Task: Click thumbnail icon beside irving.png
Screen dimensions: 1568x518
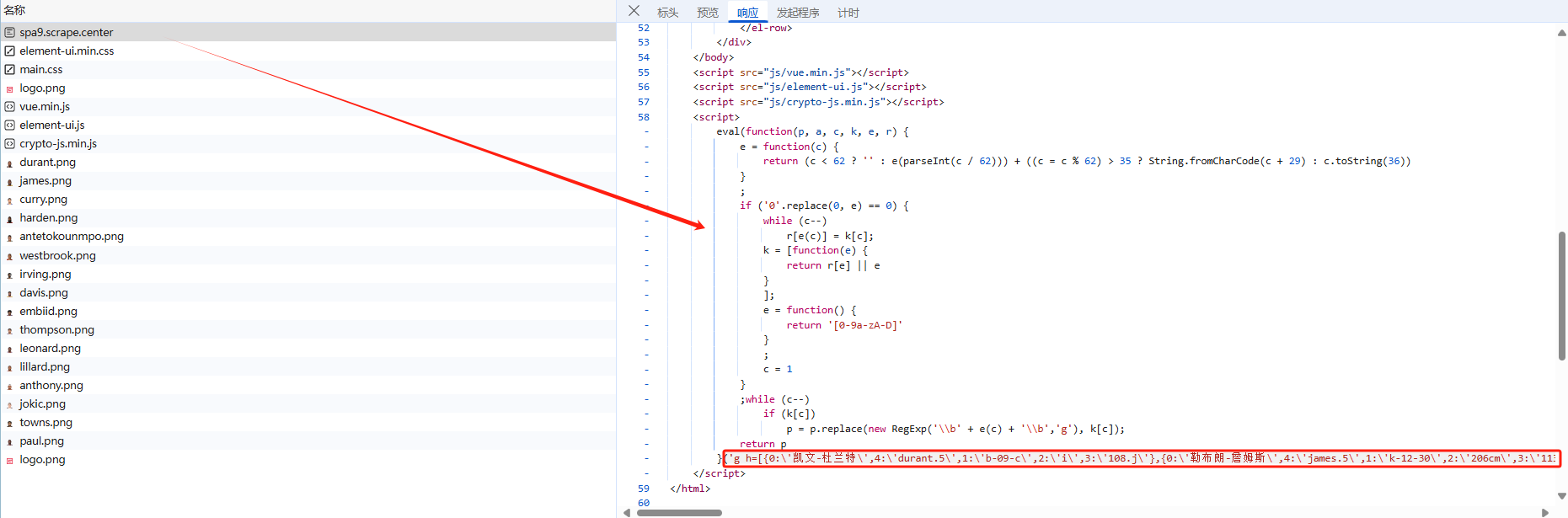Action: [x=10, y=275]
